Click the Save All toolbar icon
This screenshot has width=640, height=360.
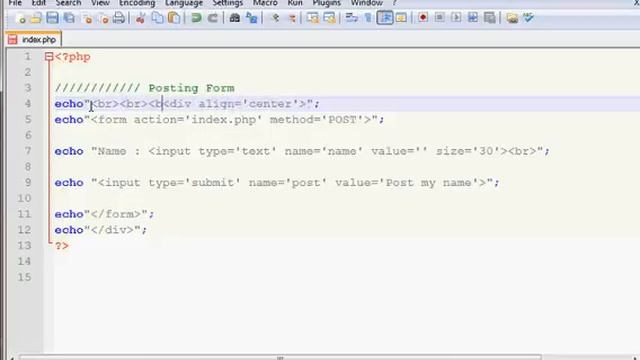tap(69, 18)
